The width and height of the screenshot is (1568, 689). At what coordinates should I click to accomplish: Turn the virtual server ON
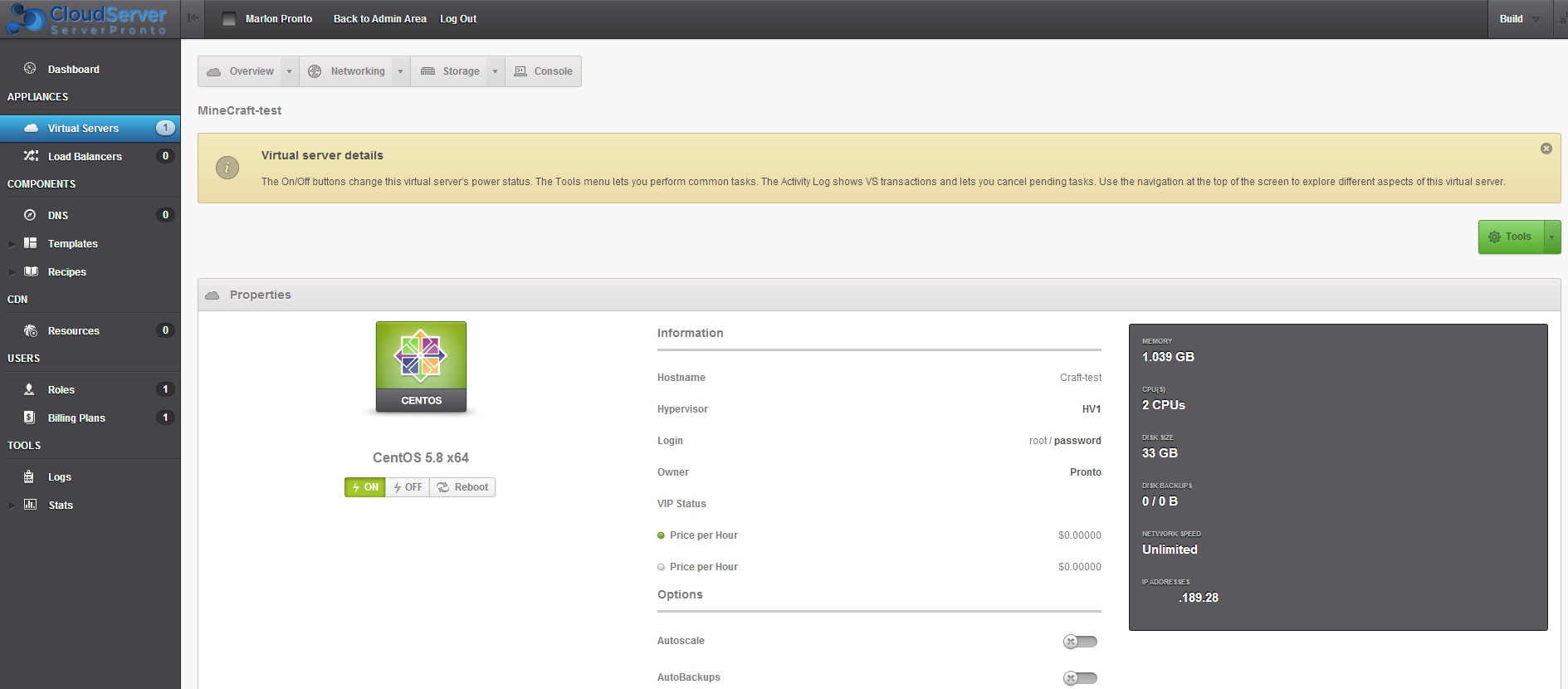pos(365,487)
